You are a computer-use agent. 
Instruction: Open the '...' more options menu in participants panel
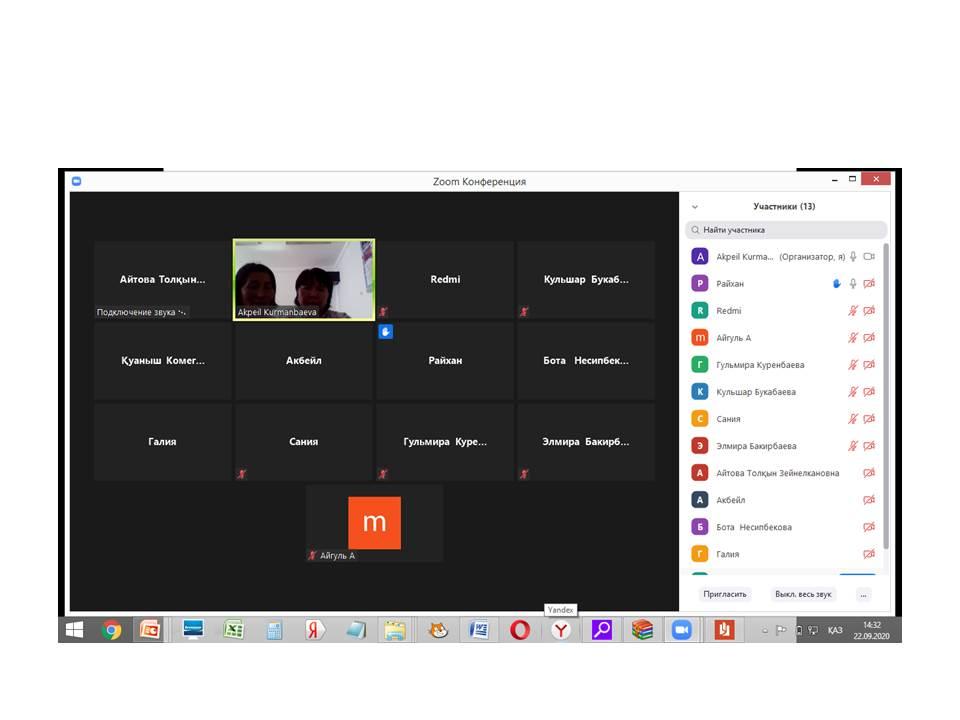click(863, 594)
